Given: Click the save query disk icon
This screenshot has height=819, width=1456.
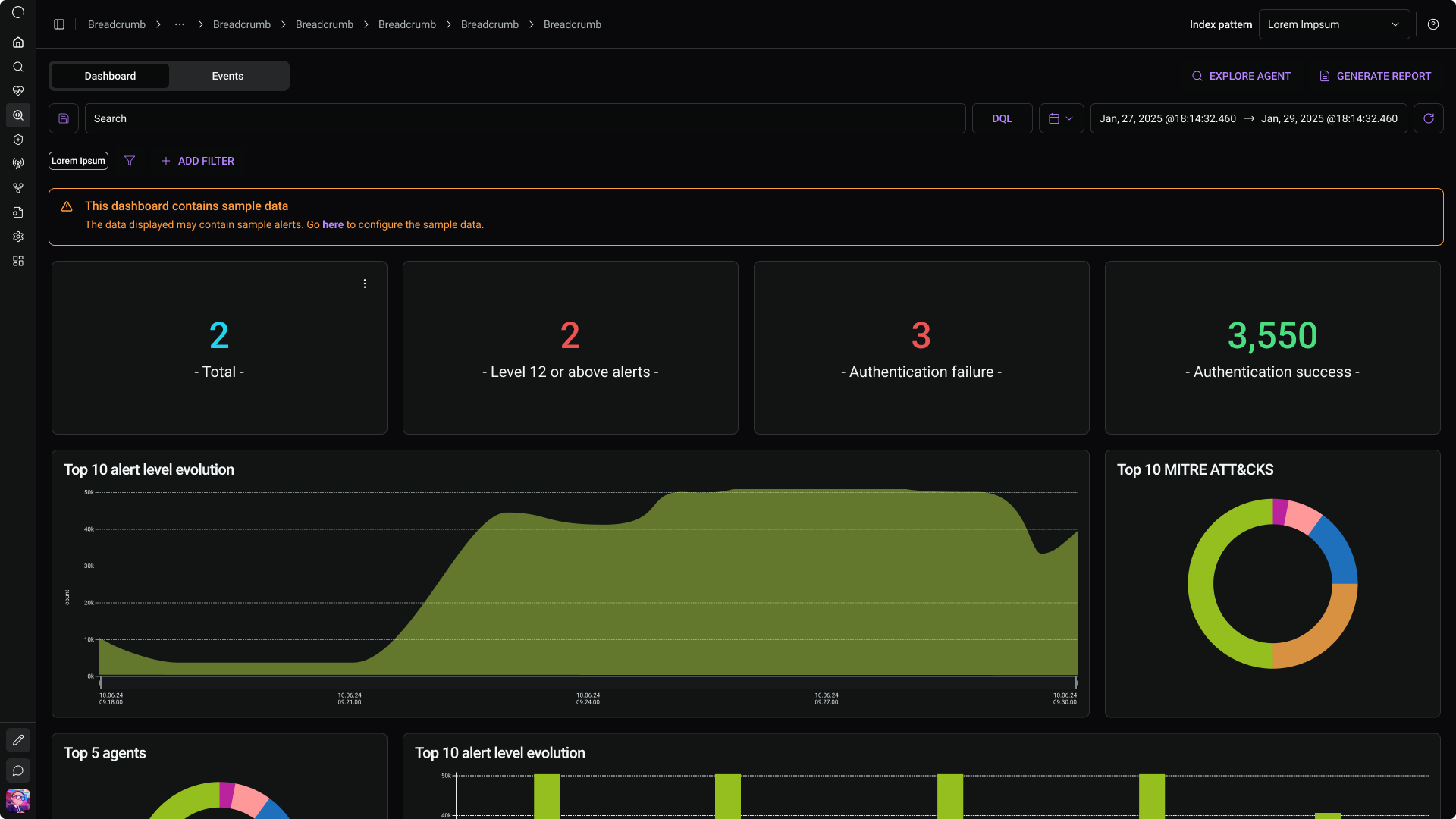Looking at the screenshot, I should [64, 118].
